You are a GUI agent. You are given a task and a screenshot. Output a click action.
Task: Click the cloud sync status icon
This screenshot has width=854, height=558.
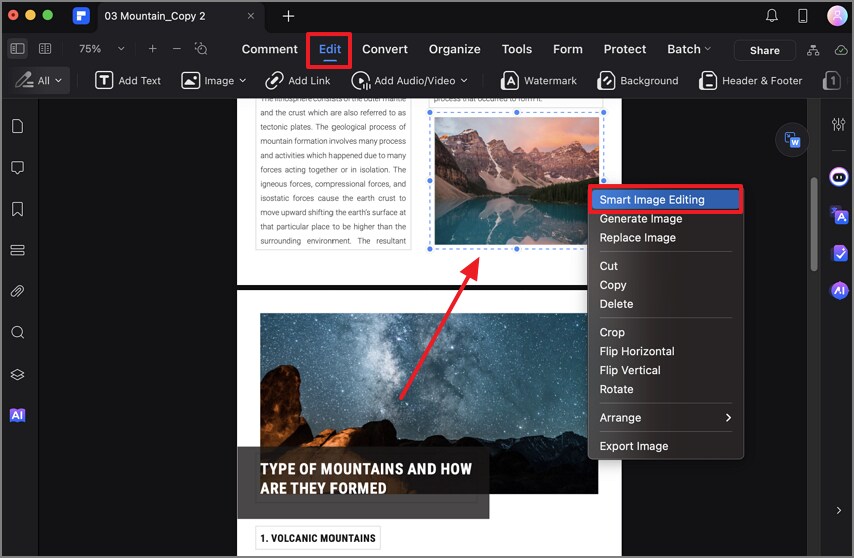[x=841, y=50]
